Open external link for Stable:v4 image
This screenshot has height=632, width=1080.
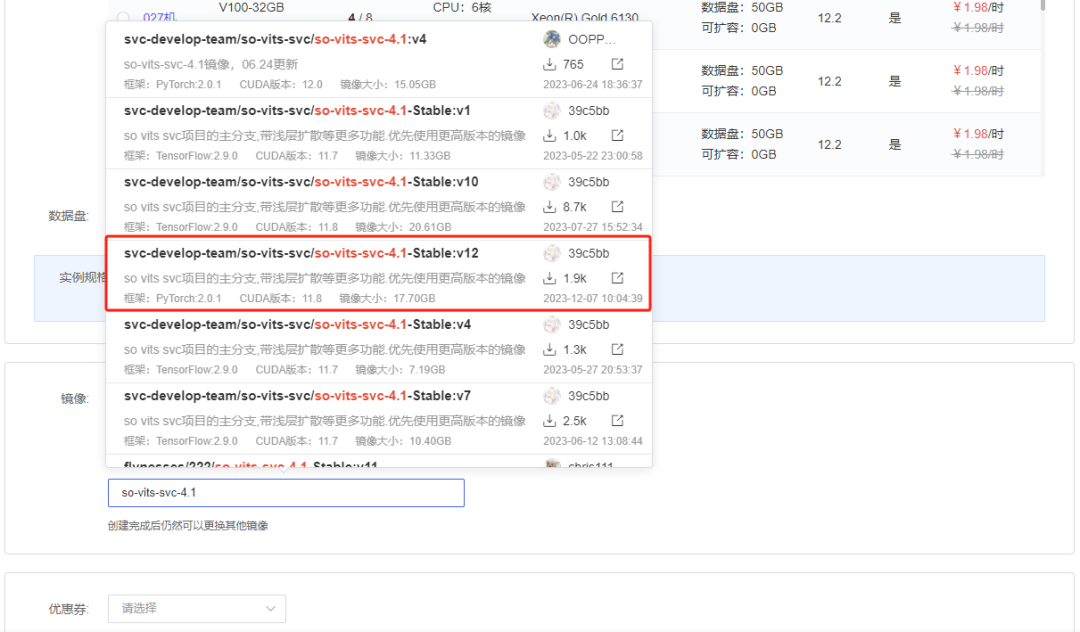tap(617, 349)
